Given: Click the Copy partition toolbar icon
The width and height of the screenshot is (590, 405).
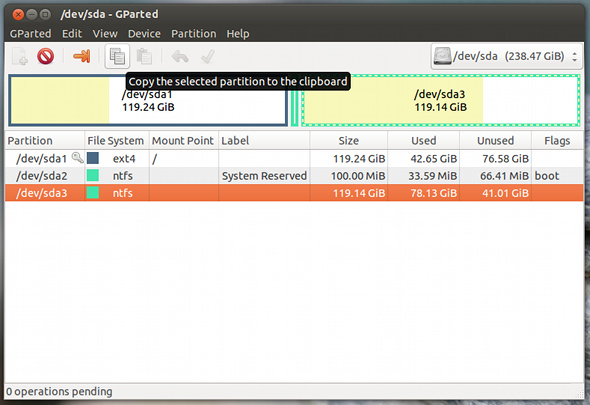Looking at the screenshot, I should [117, 56].
